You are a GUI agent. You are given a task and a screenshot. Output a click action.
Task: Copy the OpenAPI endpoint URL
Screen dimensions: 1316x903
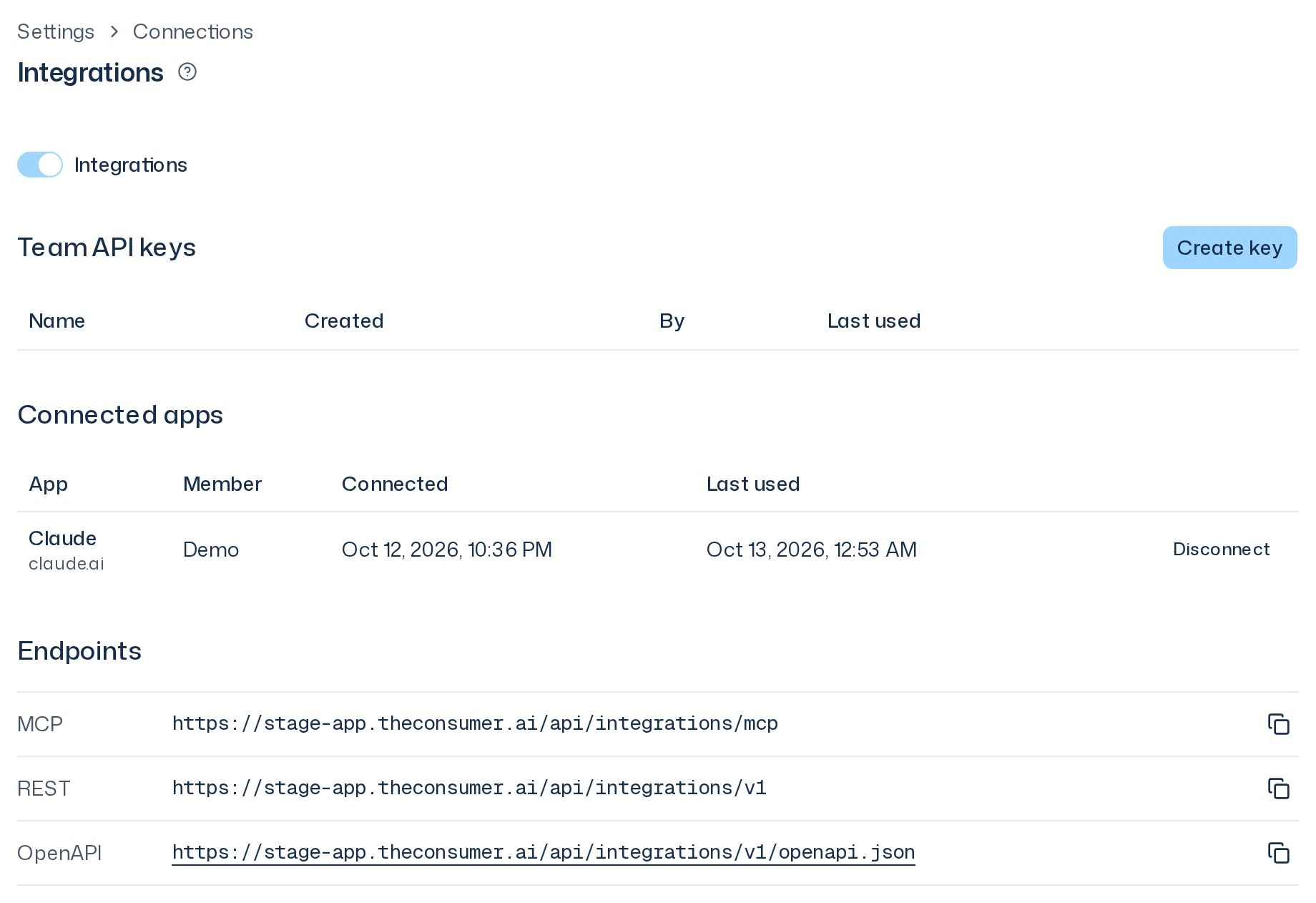coord(1278,853)
